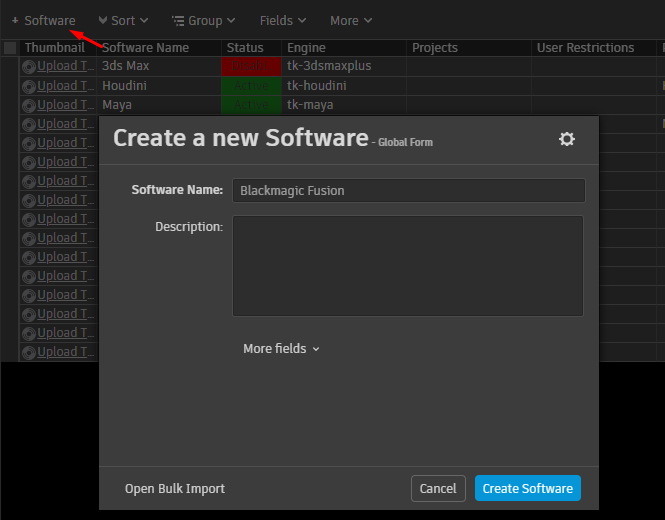Click Upload Thumbnail link for Houdini
The height and width of the screenshot is (520, 665).
(66, 86)
